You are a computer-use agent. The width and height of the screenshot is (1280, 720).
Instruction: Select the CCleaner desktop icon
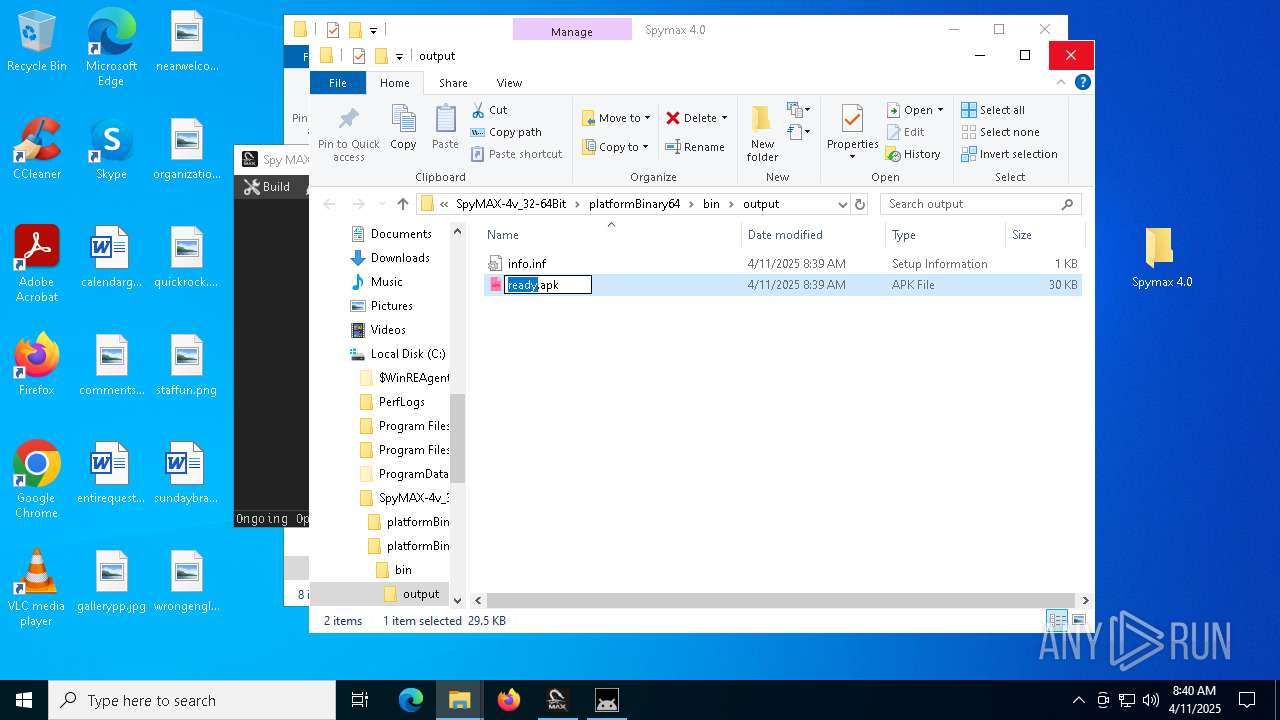(x=37, y=148)
